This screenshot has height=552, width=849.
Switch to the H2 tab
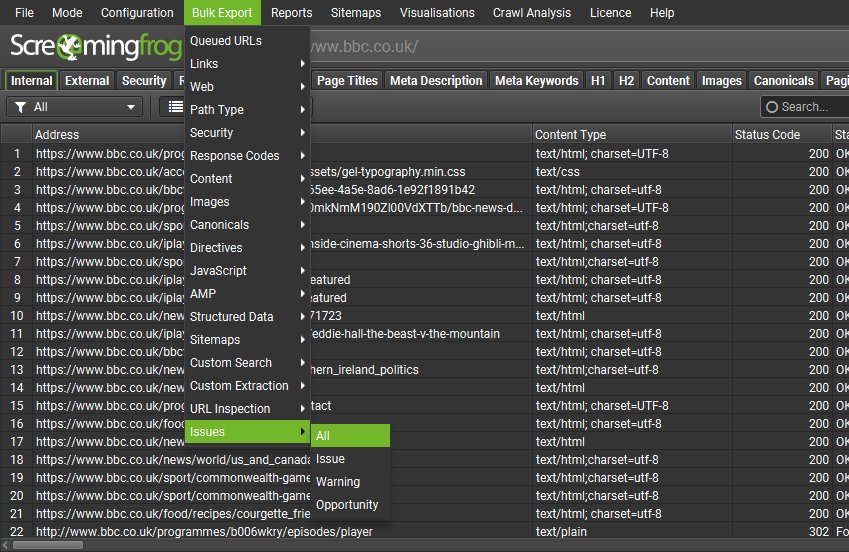[x=626, y=81]
